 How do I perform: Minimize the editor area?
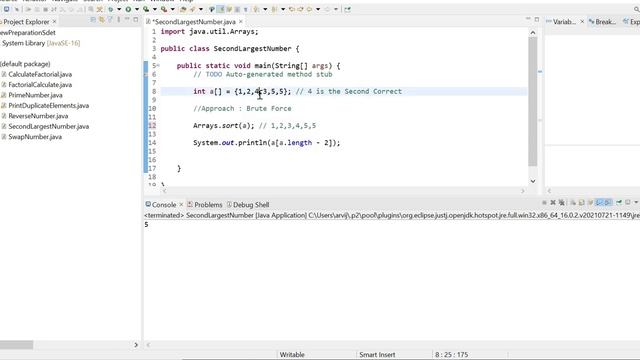528,19
